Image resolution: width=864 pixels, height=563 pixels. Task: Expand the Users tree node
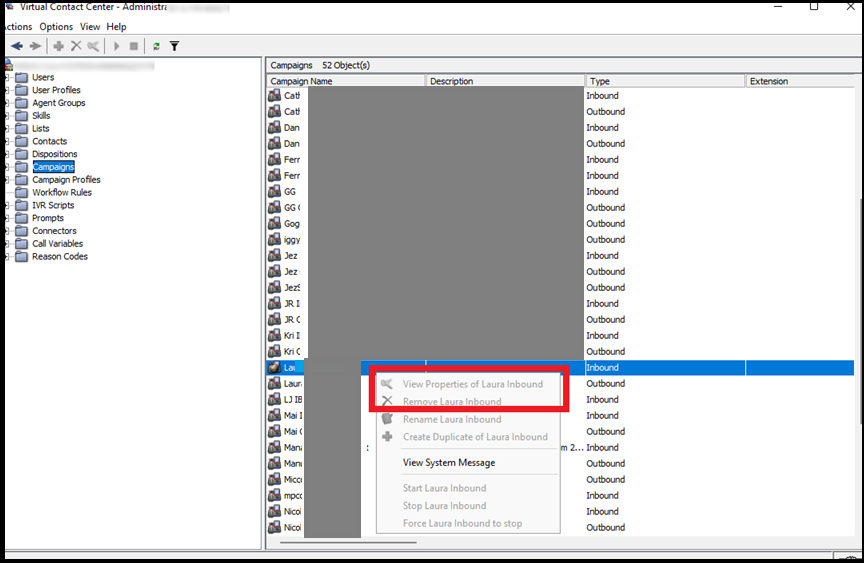[x=7, y=77]
